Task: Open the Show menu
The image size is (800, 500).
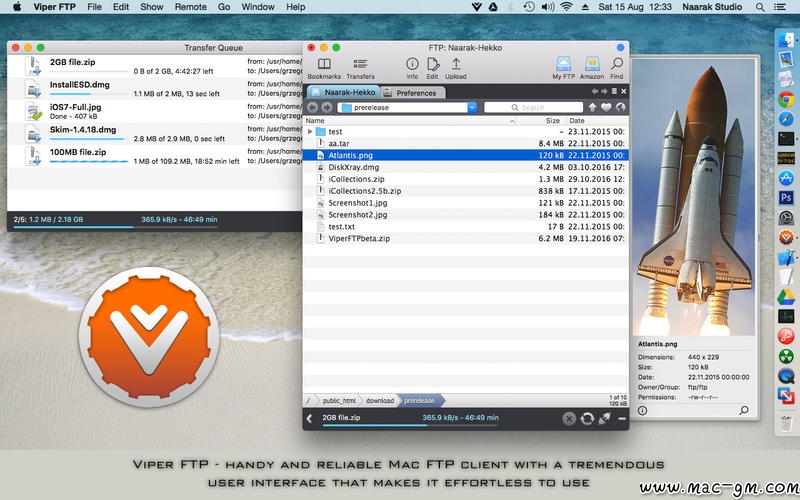Action: click(x=152, y=7)
